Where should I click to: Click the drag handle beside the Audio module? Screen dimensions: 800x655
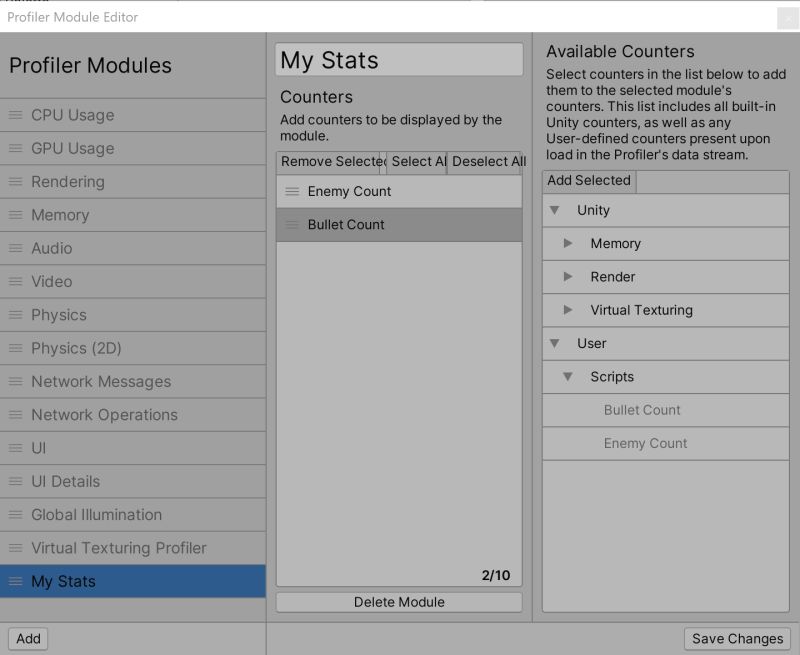(x=15, y=248)
